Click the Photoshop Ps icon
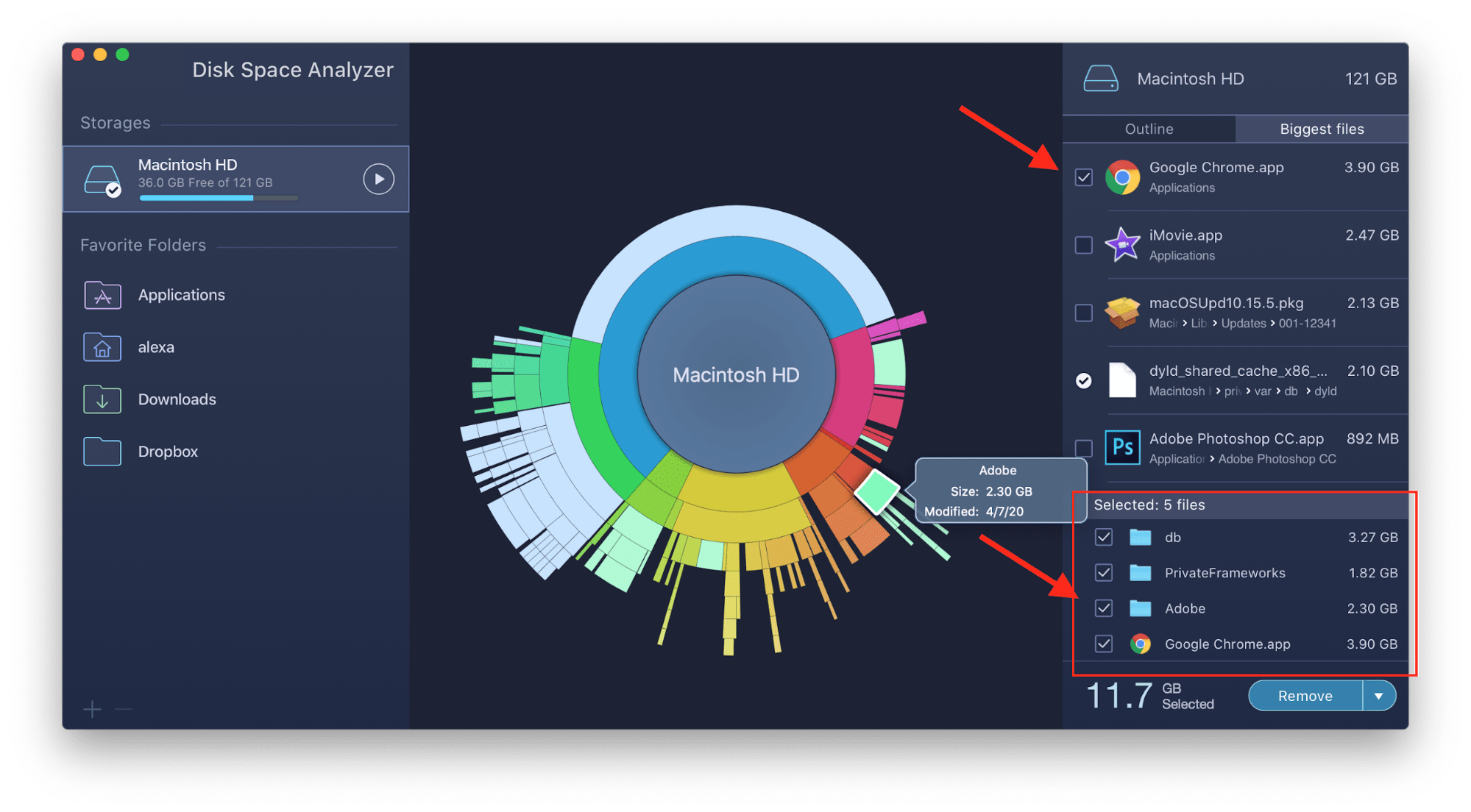 point(1122,447)
